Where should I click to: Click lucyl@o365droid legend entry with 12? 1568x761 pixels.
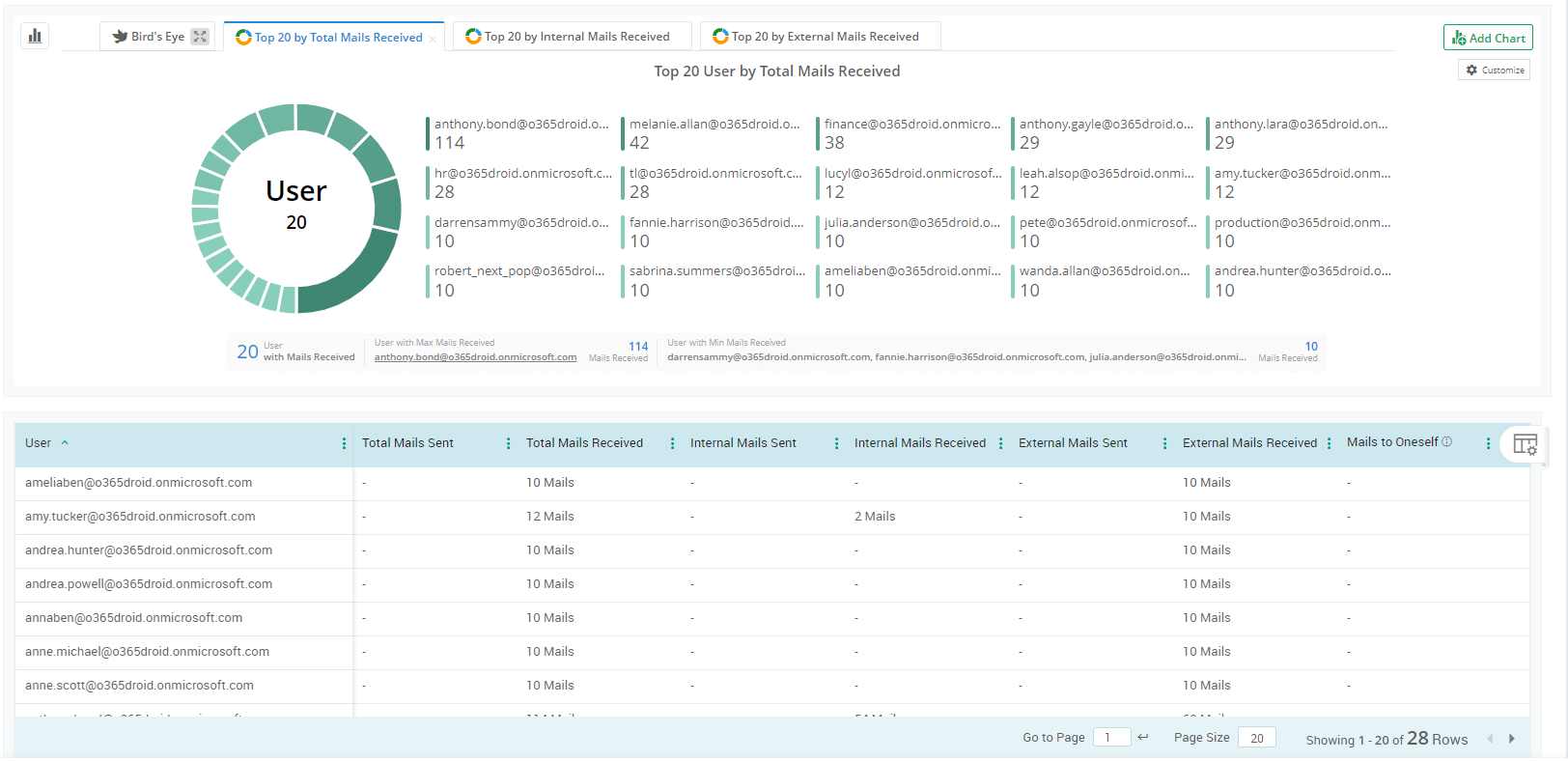click(x=908, y=183)
